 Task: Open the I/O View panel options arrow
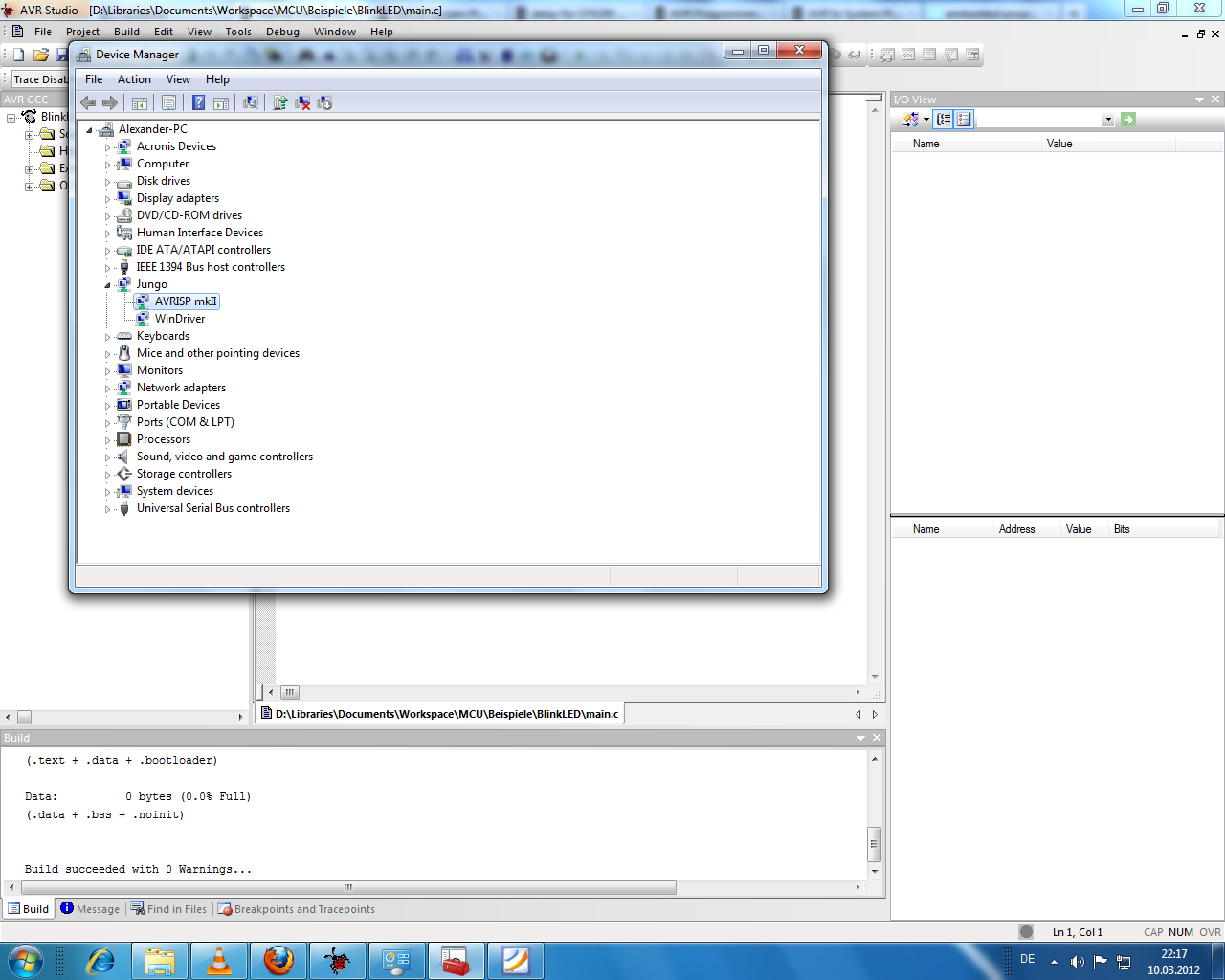[x=1199, y=100]
